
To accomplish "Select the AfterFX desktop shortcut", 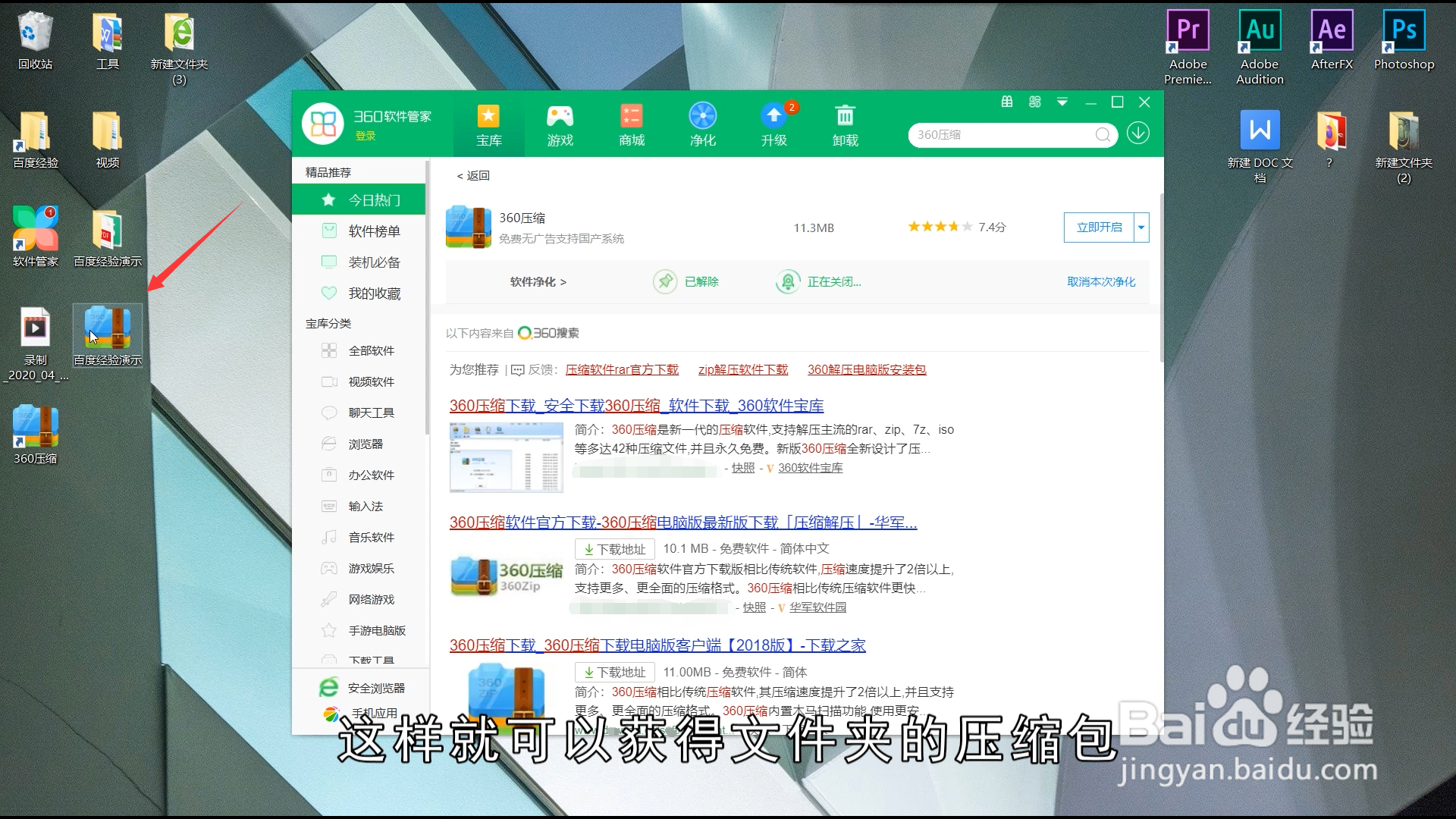I will coord(1332,41).
